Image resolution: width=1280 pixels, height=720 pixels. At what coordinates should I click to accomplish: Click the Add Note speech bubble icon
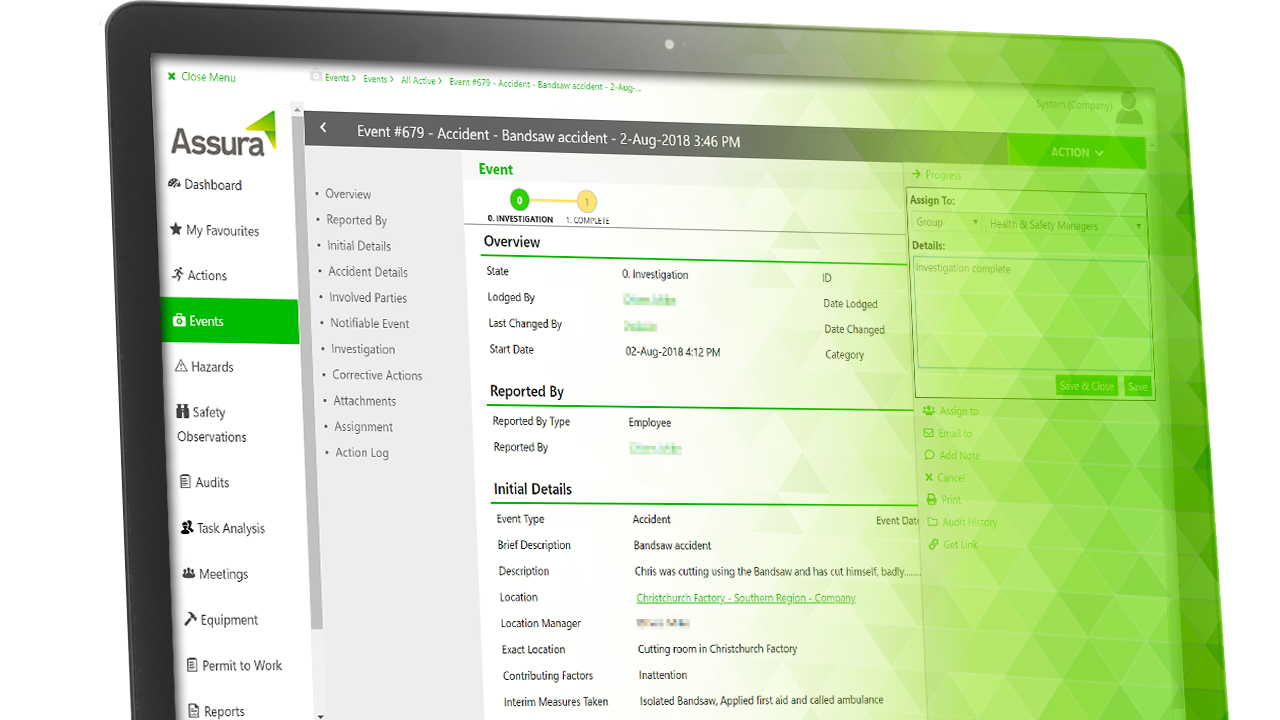(930, 455)
